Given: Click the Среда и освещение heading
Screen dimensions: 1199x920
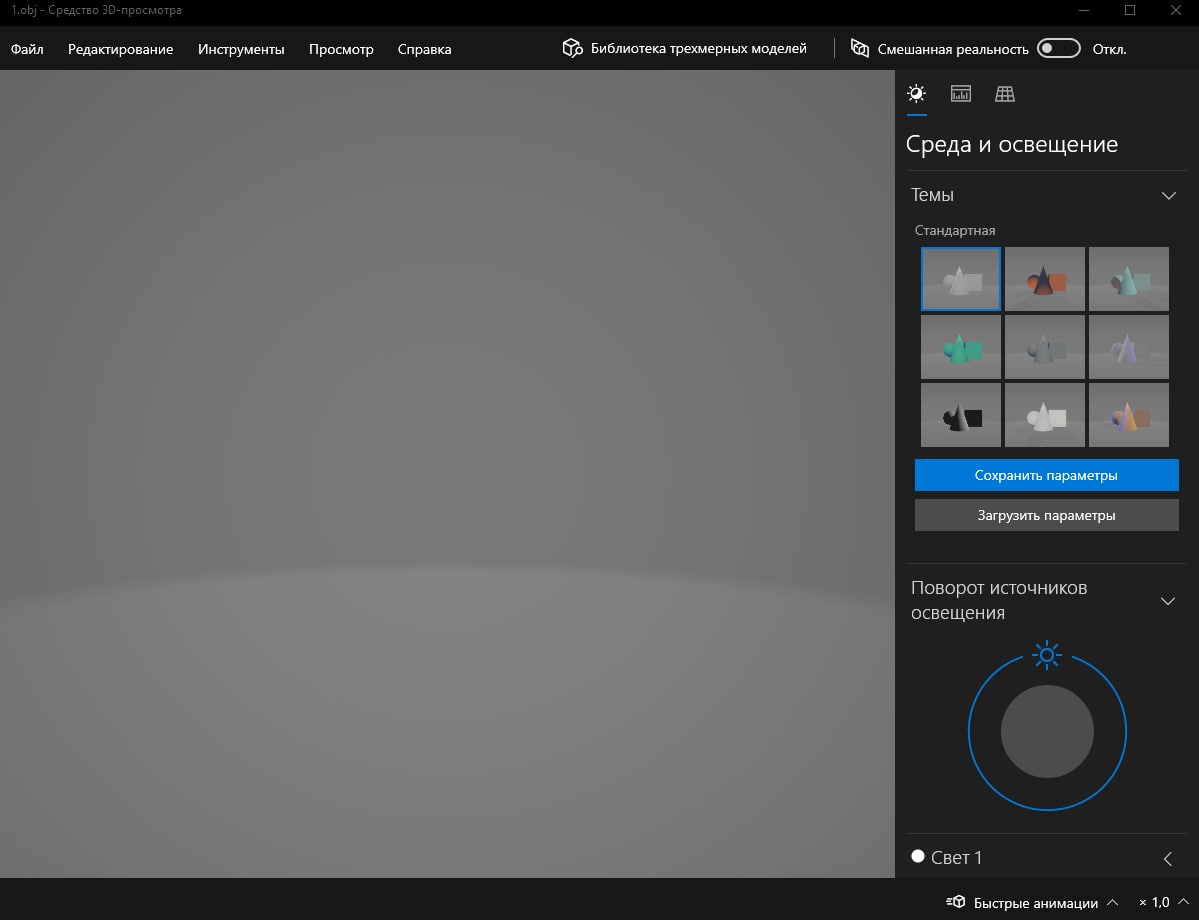Looking at the screenshot, I should [x=1012, y=144].
